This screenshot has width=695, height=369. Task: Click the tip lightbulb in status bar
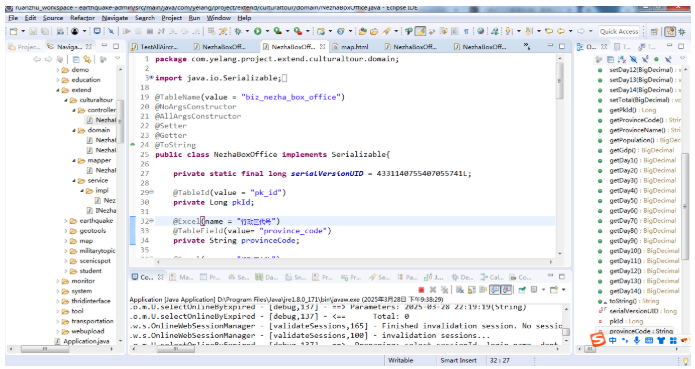tap(687, 361)
